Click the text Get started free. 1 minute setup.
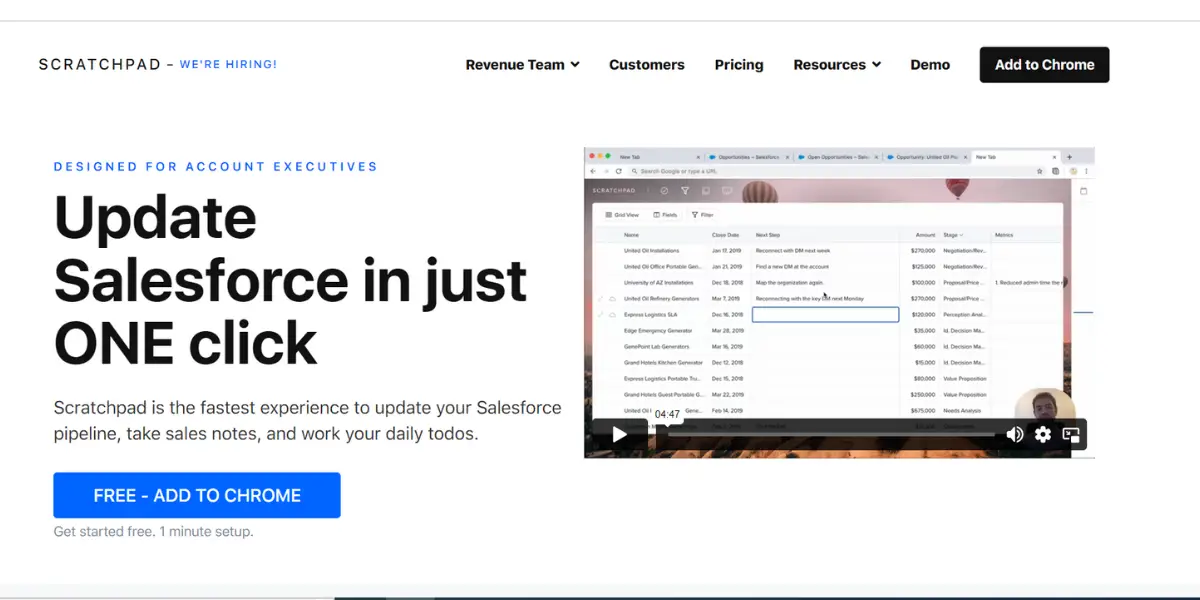The image size is (1200, 600). (153, 532)
